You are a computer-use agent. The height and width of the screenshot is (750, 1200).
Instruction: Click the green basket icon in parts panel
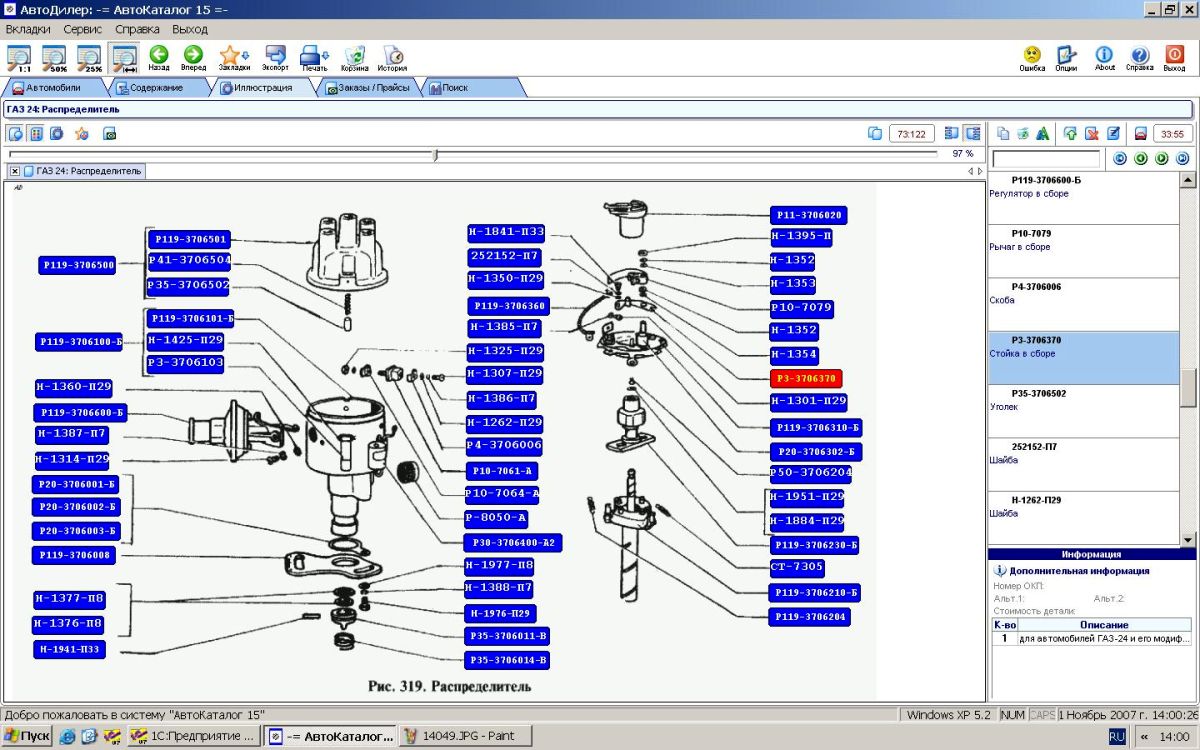1023,133
